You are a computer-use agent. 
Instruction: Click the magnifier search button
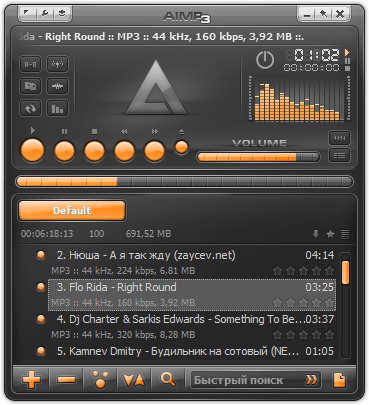coord(168,379)
